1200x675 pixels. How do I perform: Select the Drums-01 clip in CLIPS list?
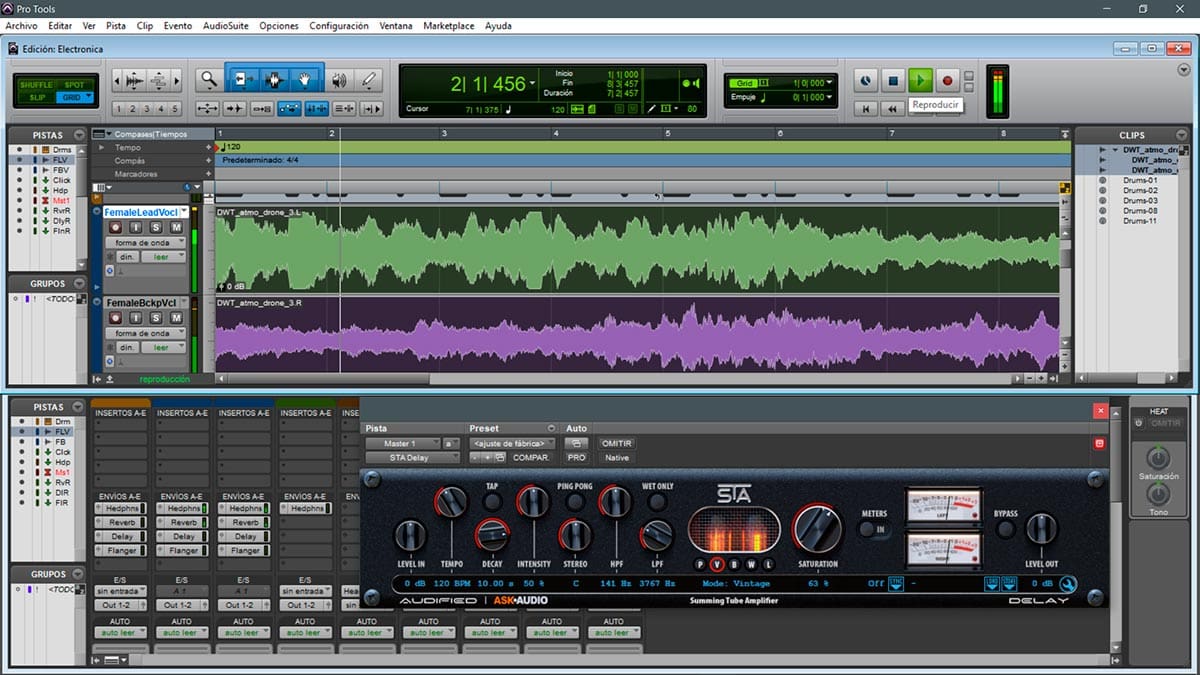click(x=1139, y=180)
